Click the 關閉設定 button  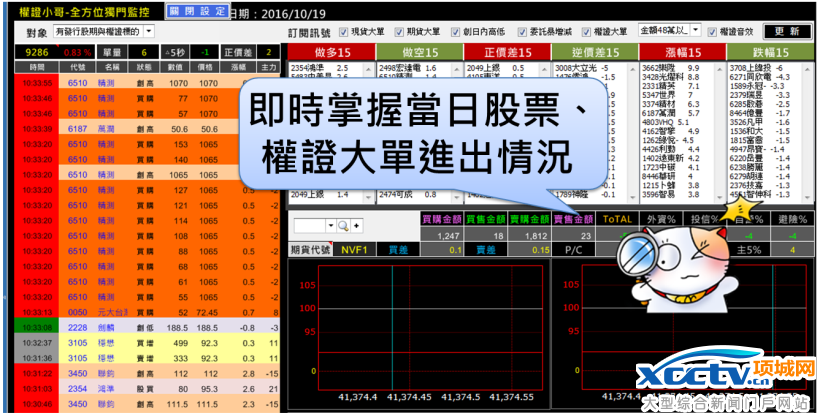[x=197, y=11]
